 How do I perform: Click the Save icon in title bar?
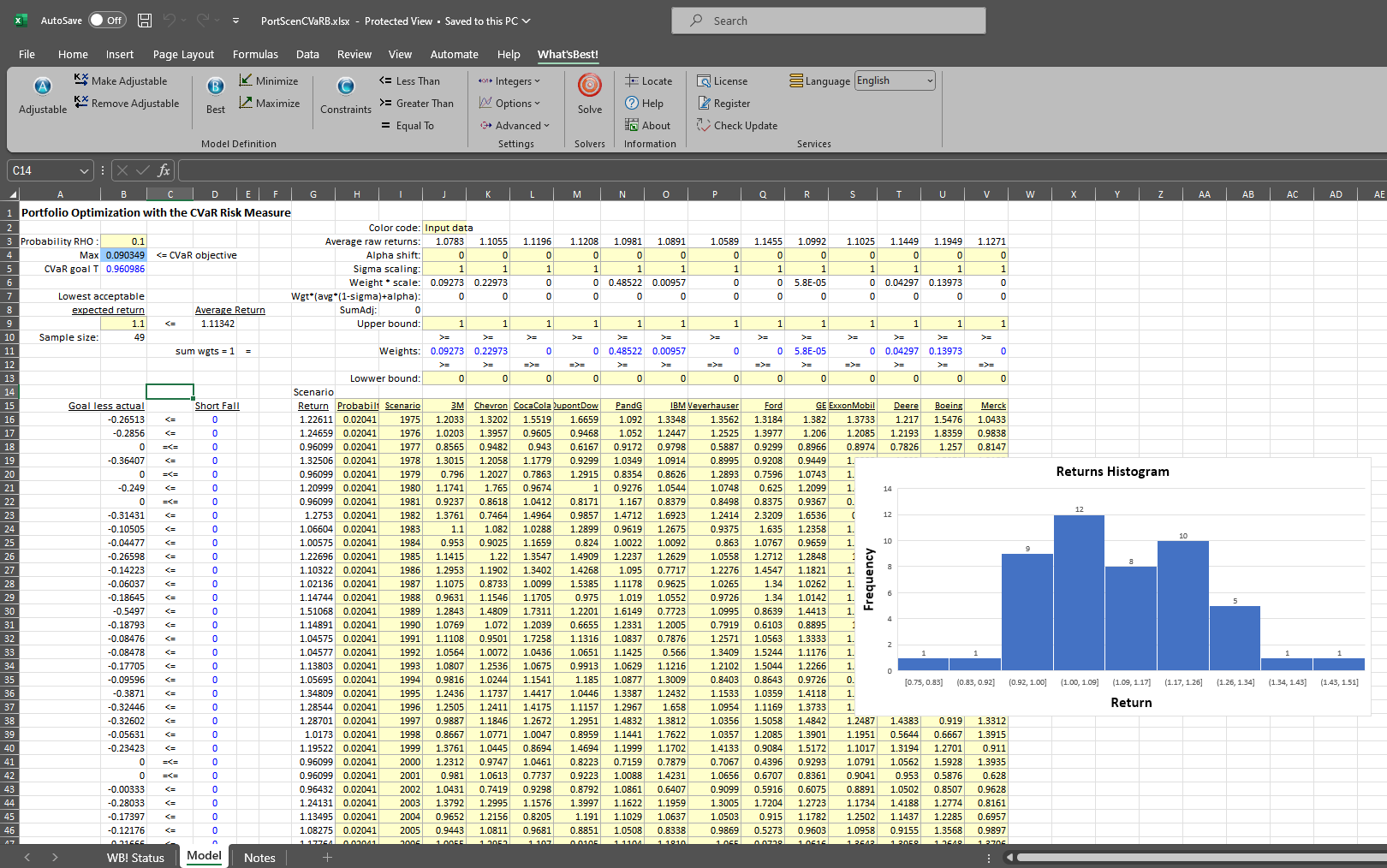pos(145,21)
